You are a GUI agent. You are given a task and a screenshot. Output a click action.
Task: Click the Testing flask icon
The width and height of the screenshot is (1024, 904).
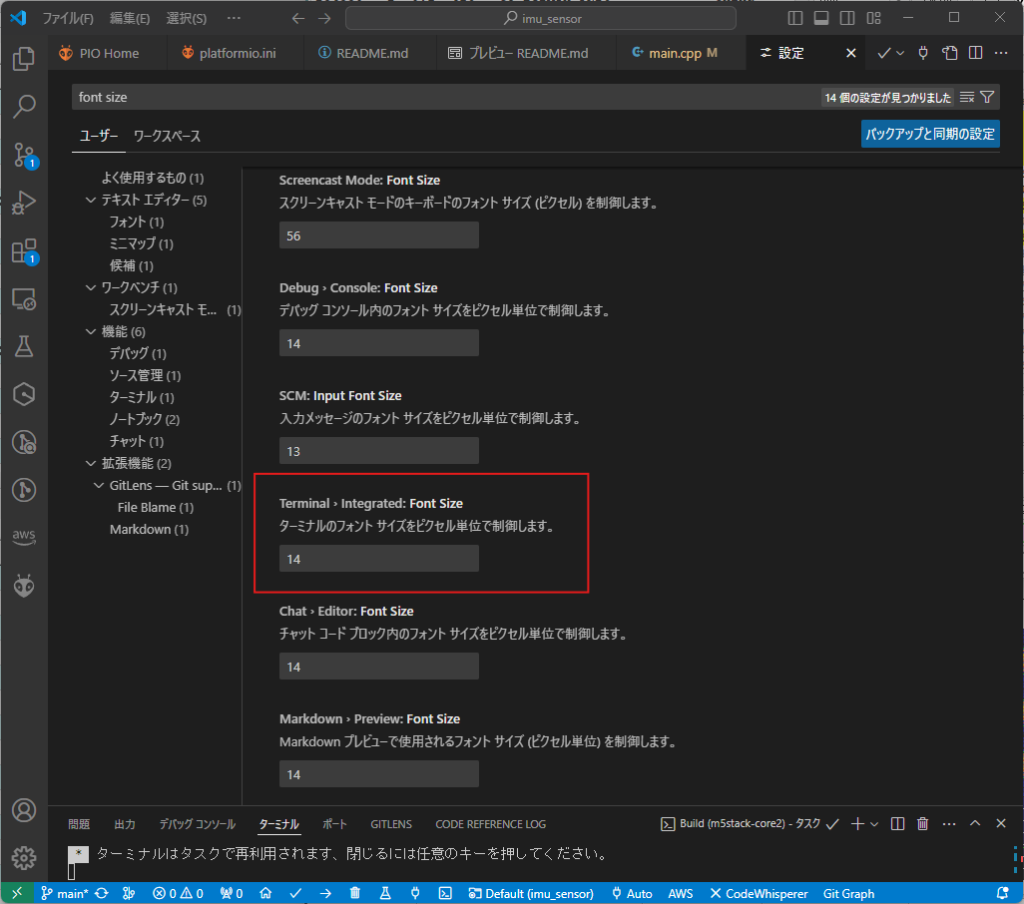coord(24,346)
